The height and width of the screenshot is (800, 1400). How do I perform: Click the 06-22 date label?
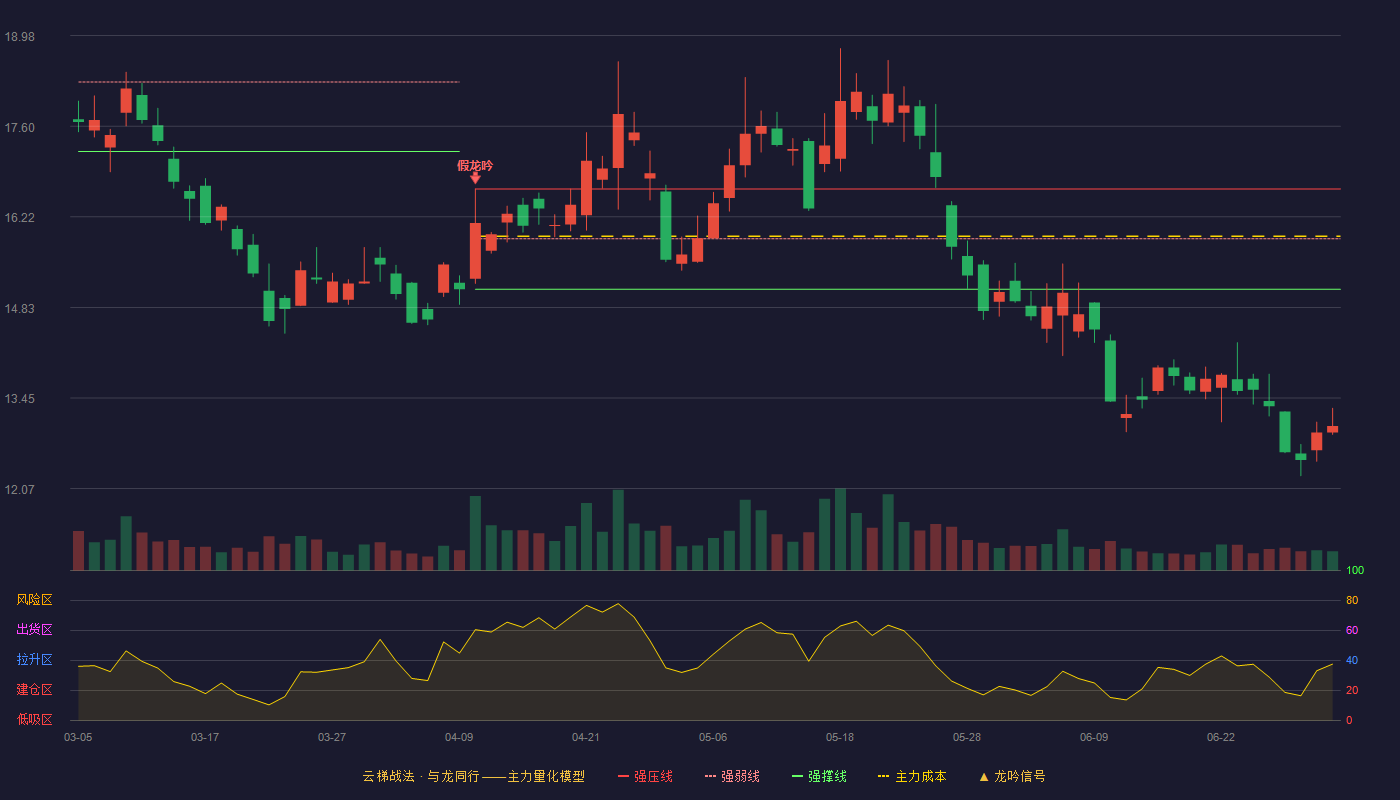click(1221, 737)
